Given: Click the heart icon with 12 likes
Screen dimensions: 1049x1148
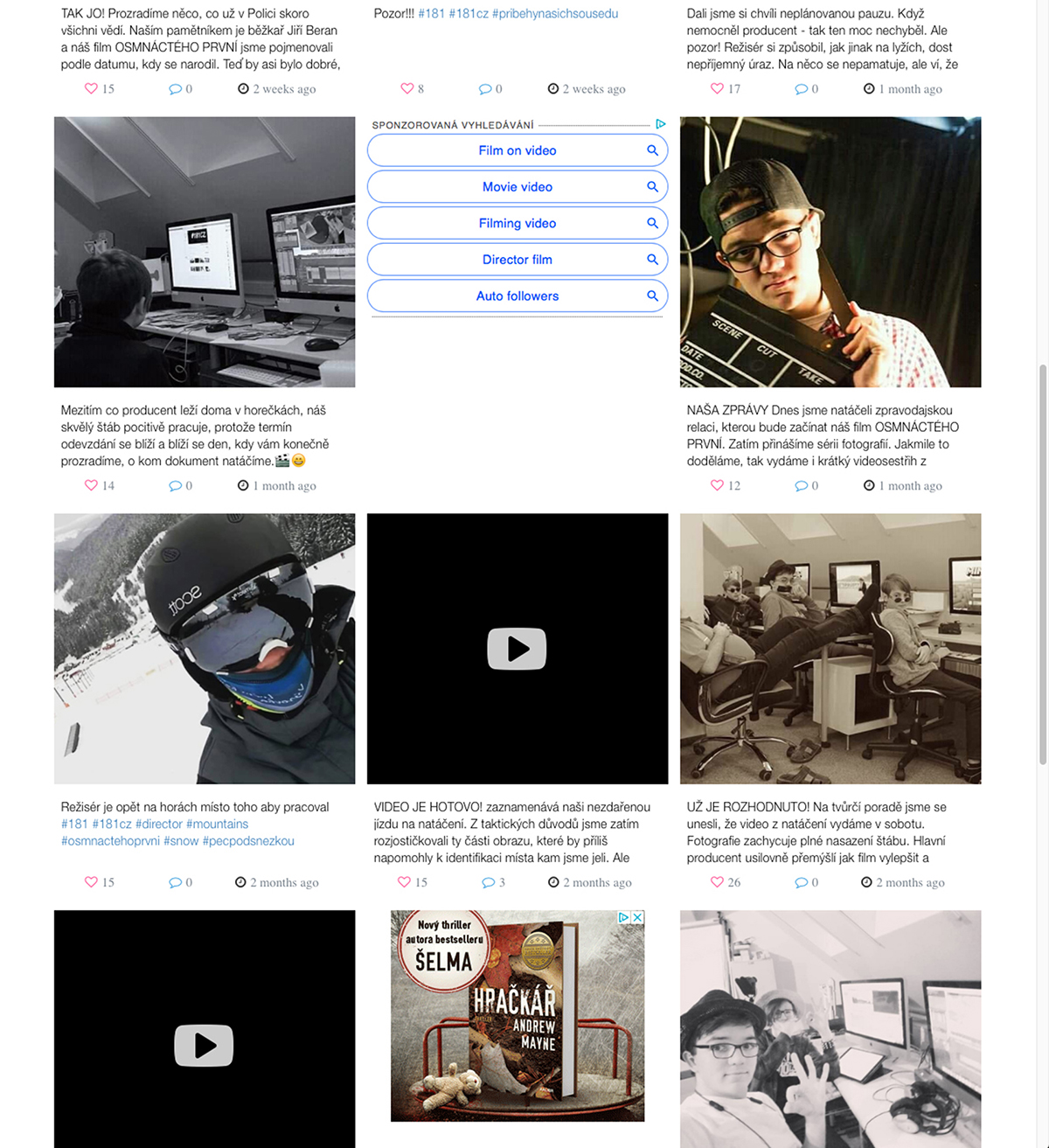Looking at the screenshot, I should [717, 485].
